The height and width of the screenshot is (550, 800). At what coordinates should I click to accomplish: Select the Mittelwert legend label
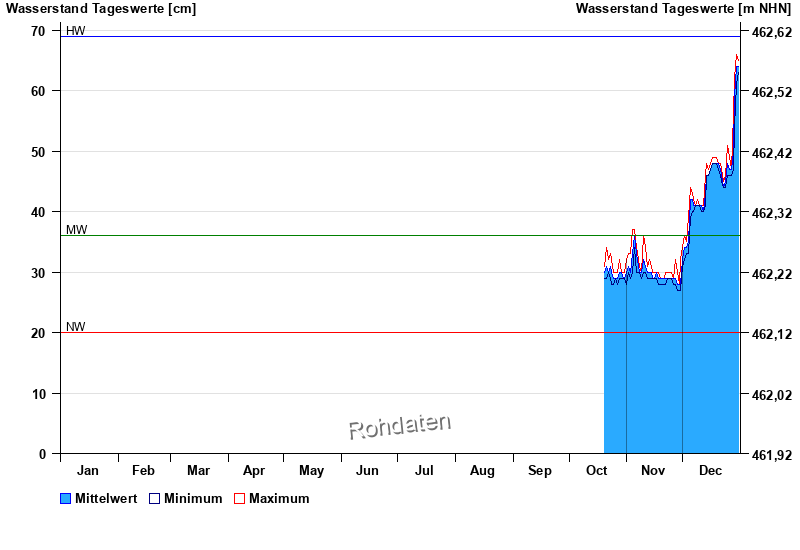[x=106, y=499]
